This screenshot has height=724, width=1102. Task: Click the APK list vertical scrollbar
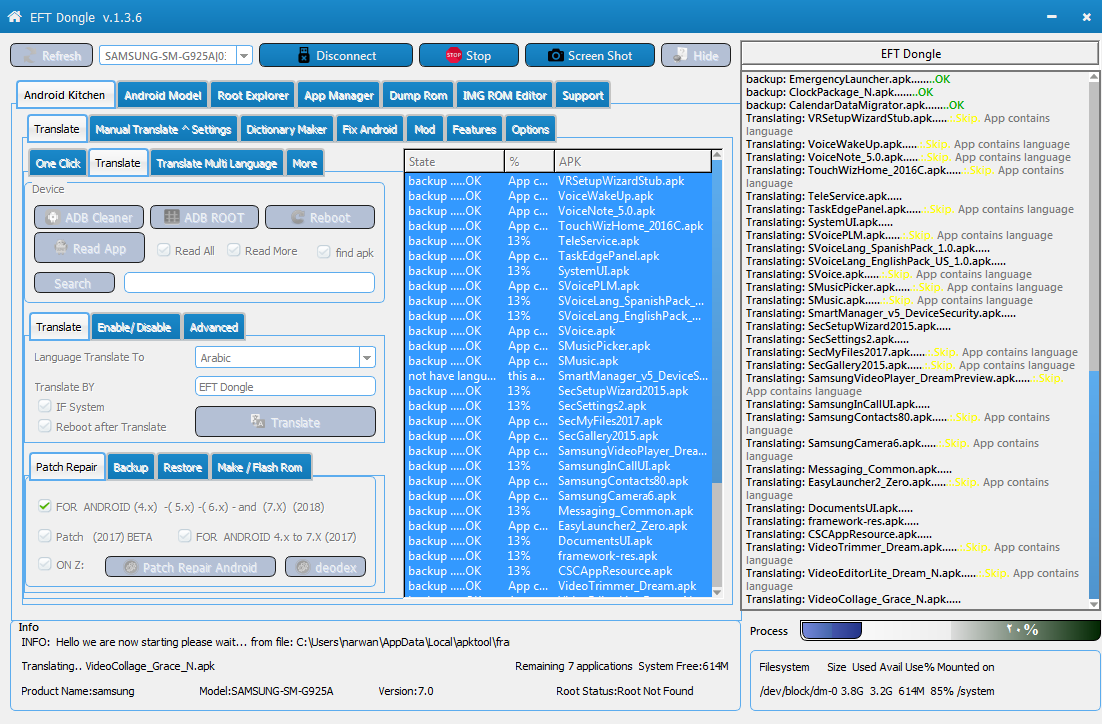(x=717, y=373)
